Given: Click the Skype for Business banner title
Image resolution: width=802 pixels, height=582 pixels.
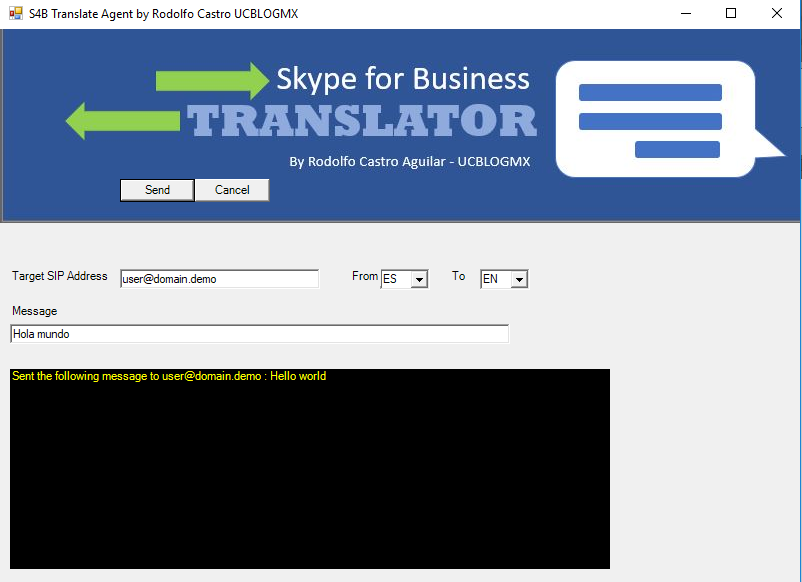Looking at the screenshot, I should point(402,78).
